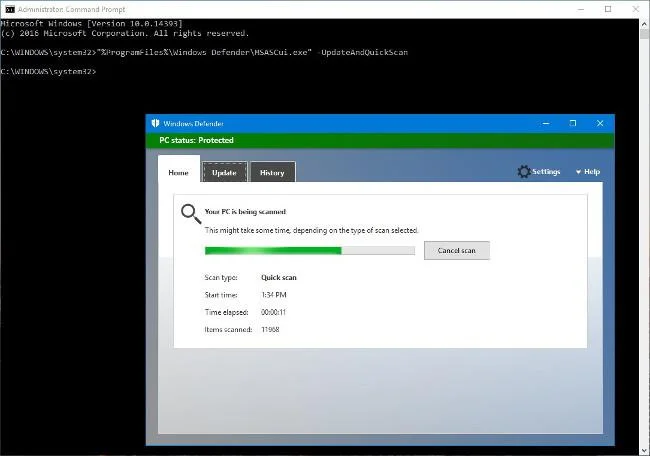Click the 'This might take some time' description
Image resolution: width=650 pixels, height=456 pixels.
pos(311,230)
